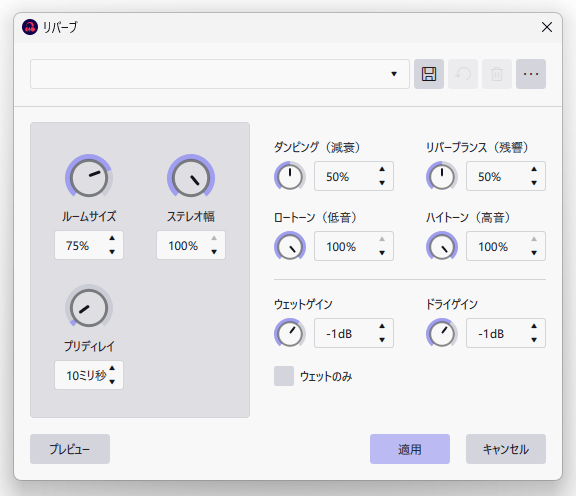Image resolution: width=576 pixels, height=496 pixels.
Task: Click the ハイトーン 100% input field
Action: tap(506, 246)
